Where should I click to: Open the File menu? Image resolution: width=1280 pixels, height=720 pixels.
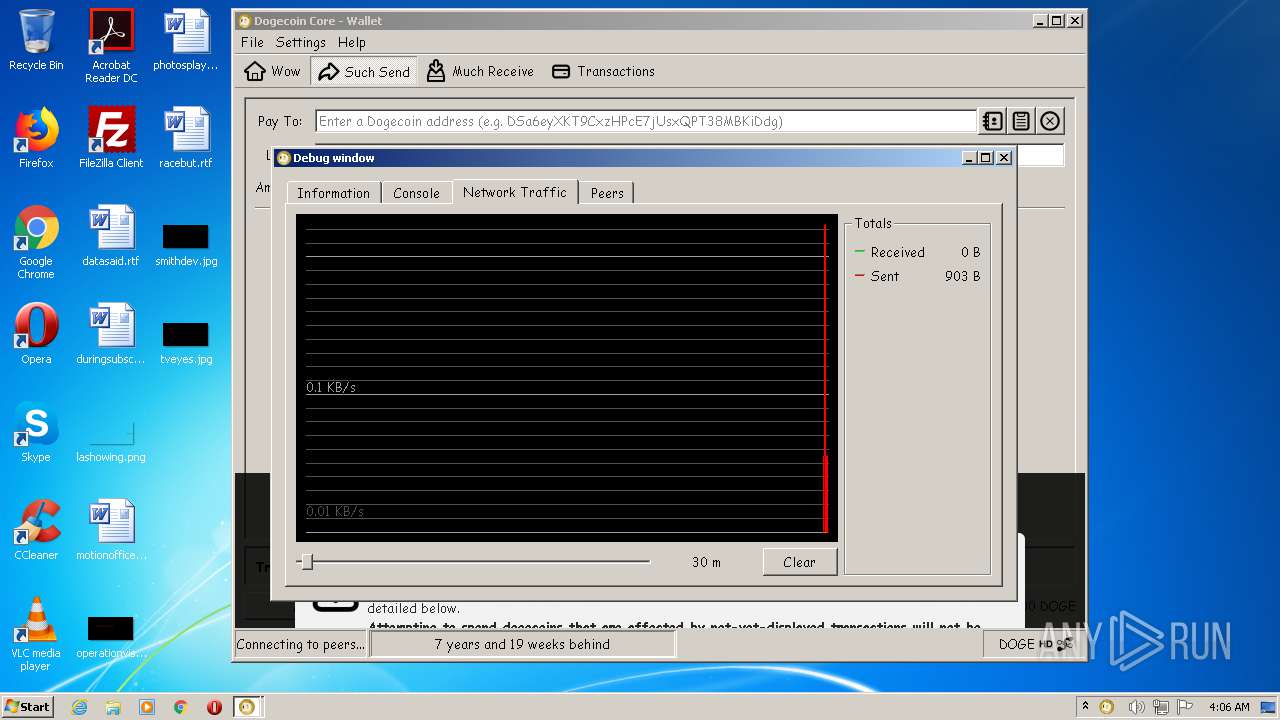click(x=252, y=42)
